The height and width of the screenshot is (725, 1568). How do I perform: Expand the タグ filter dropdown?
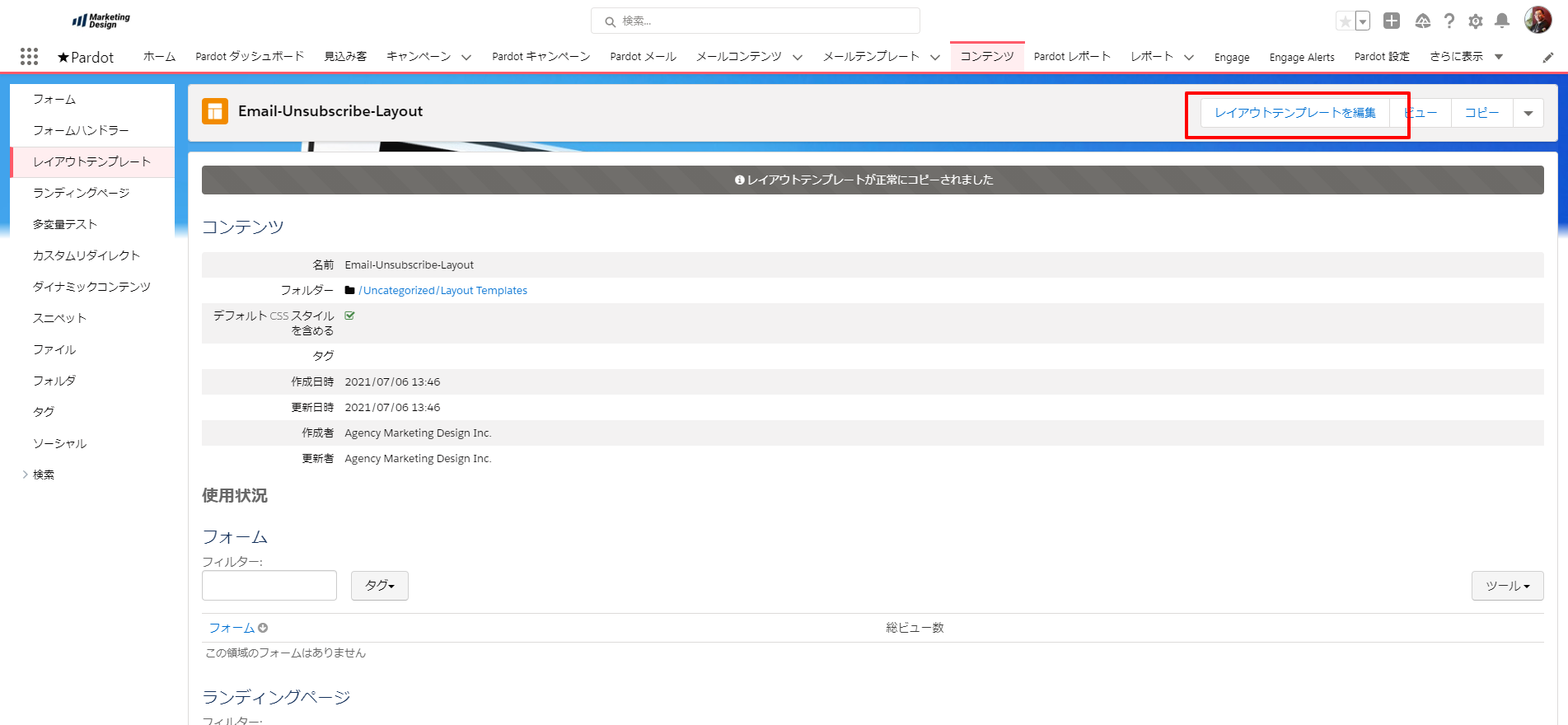pos(379,586)
